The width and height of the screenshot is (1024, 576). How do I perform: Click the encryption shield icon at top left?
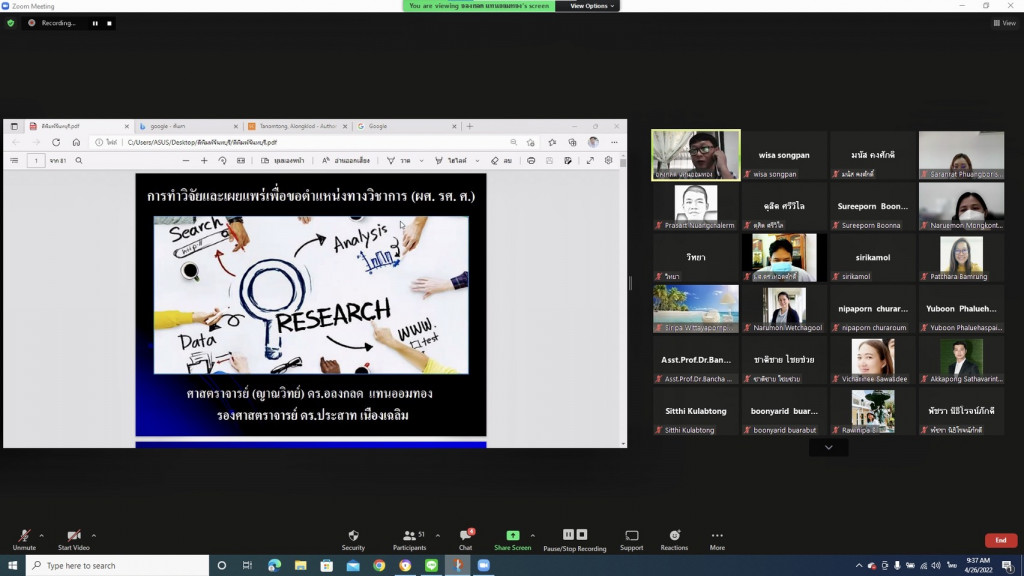11,23
